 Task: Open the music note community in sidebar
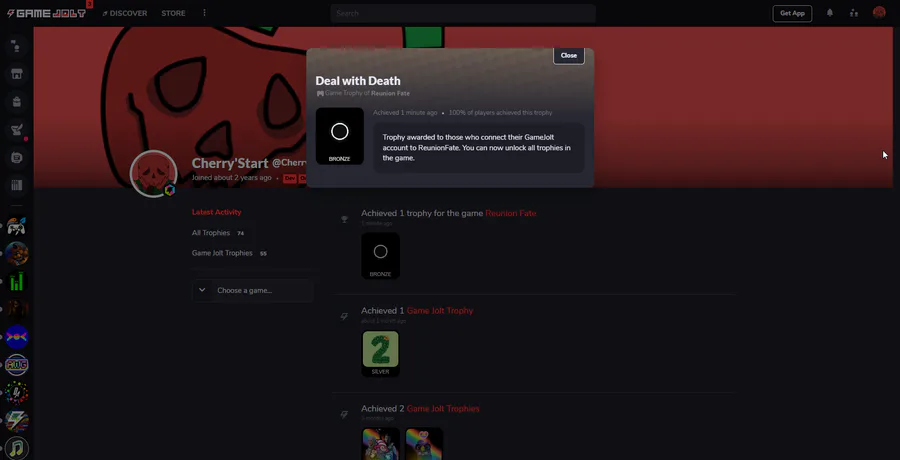[x=17, y=448]
